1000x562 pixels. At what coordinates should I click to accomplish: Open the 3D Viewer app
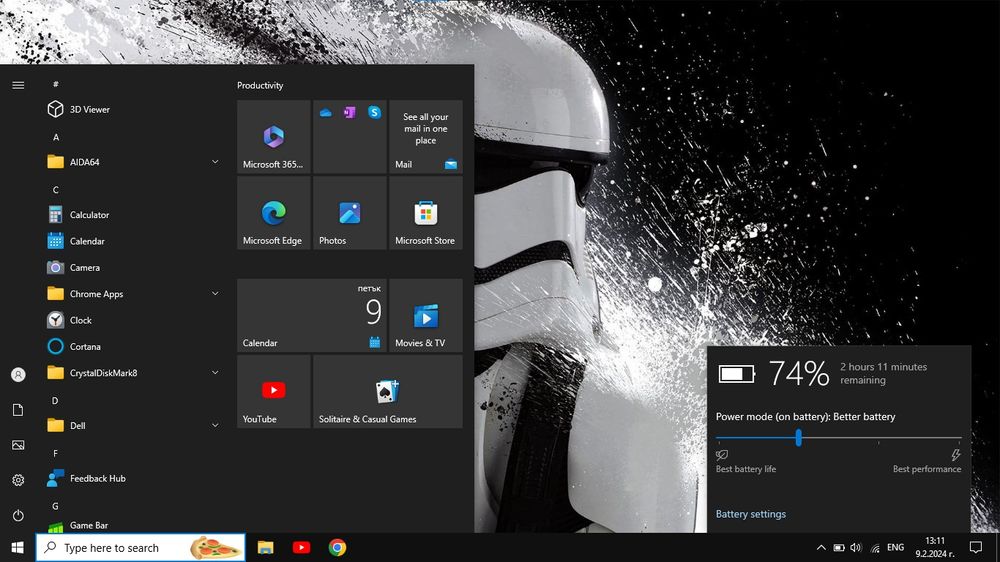132,109
